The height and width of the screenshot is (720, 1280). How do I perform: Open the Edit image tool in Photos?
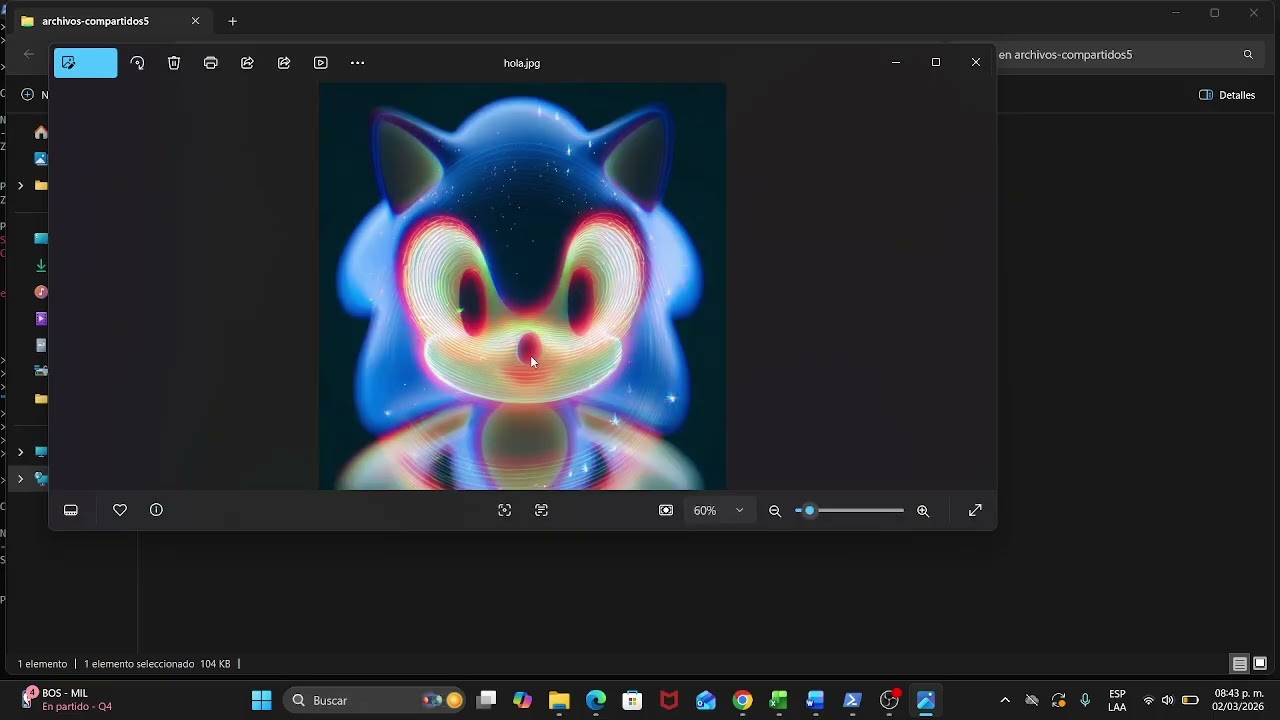(x=85, y=63)
